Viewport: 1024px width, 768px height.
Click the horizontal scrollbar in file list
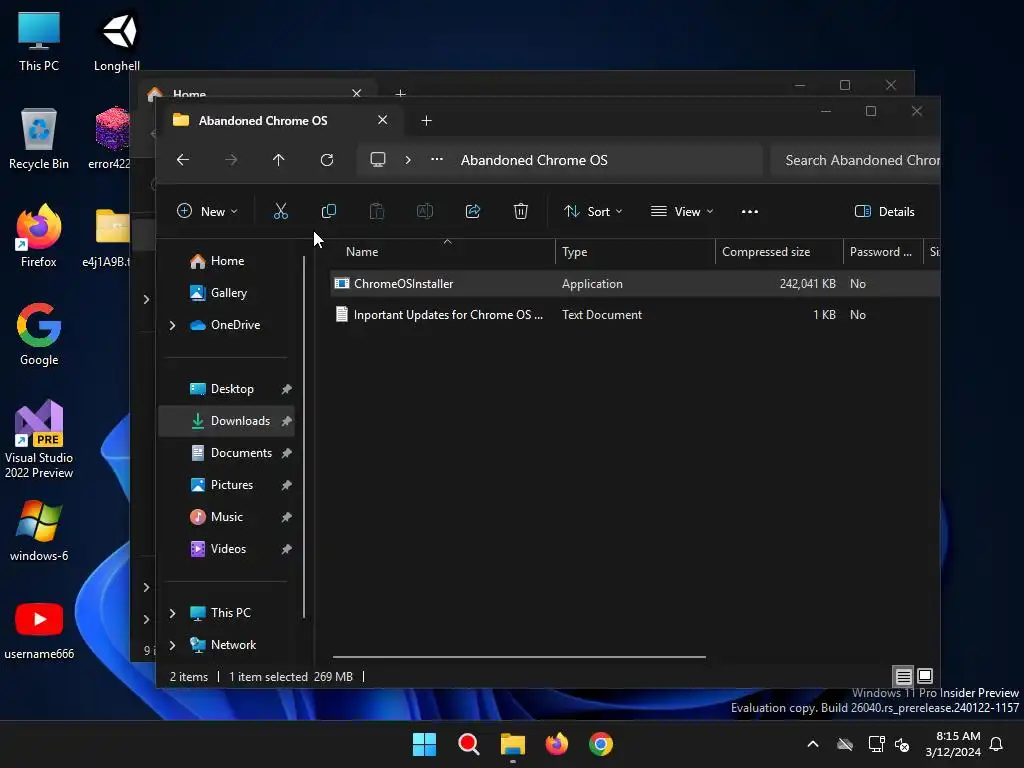(x=519, y=657)
